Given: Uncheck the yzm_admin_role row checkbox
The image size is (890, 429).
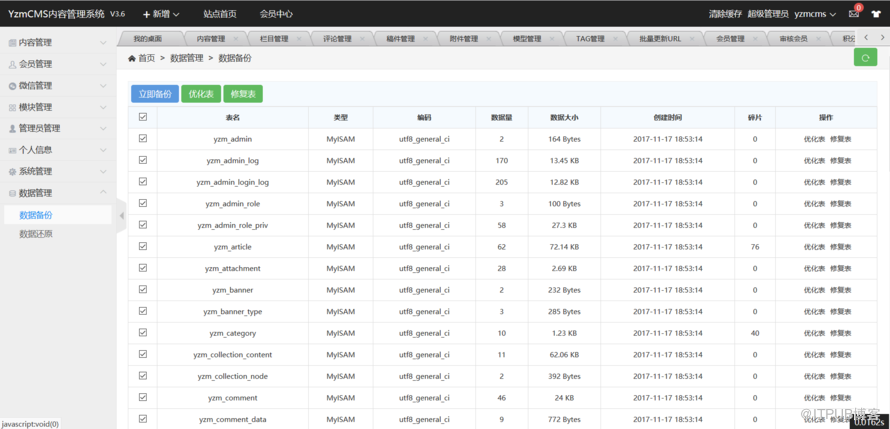Looking at the screenshot, I should click(142, 203).
